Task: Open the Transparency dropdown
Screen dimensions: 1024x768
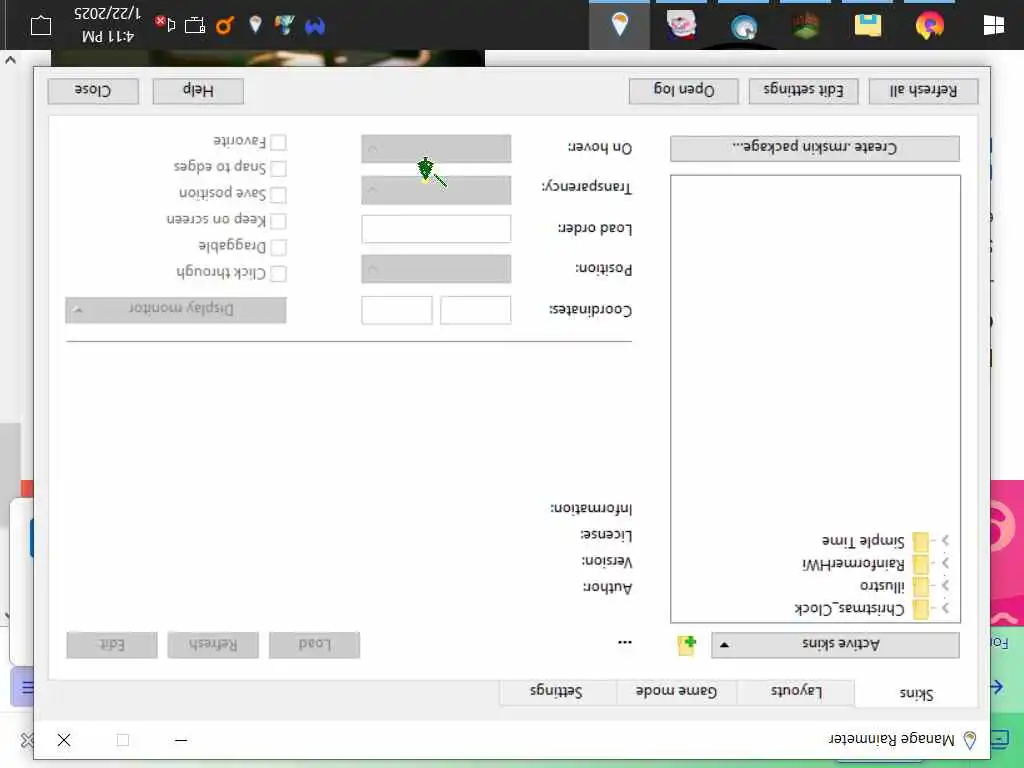Action: [x=436, y=190]
